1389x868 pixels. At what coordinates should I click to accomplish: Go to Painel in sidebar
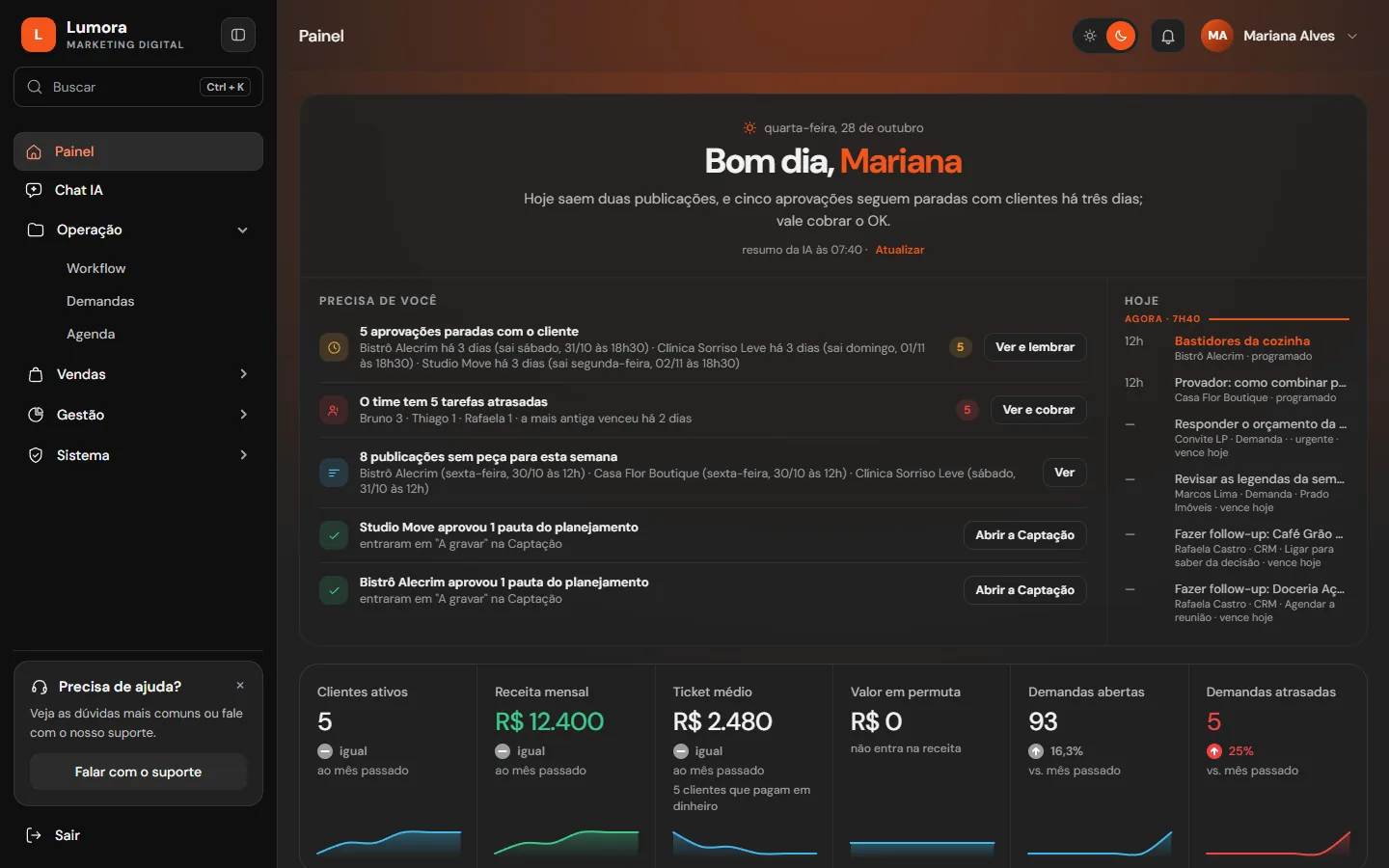click(138, 151)
